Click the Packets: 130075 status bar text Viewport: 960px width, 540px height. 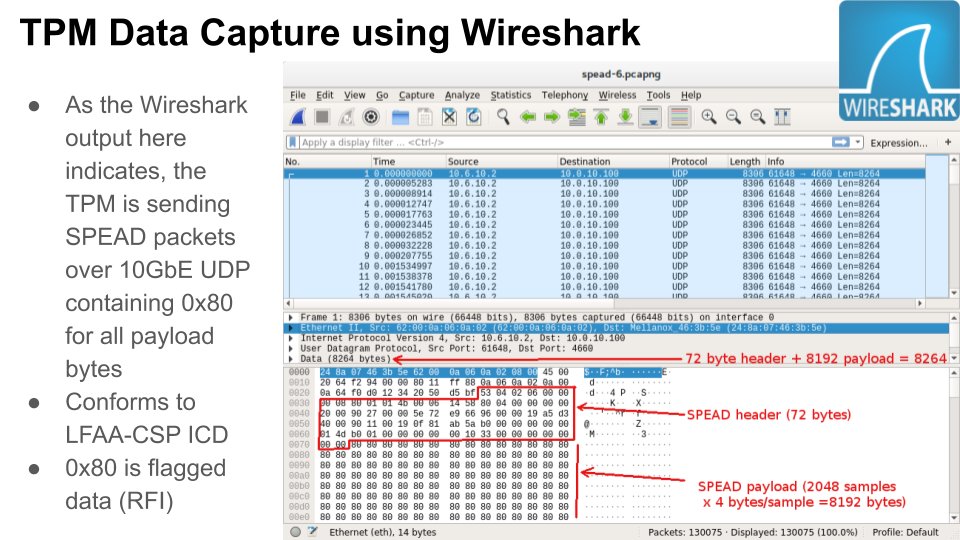click(685, 532)
